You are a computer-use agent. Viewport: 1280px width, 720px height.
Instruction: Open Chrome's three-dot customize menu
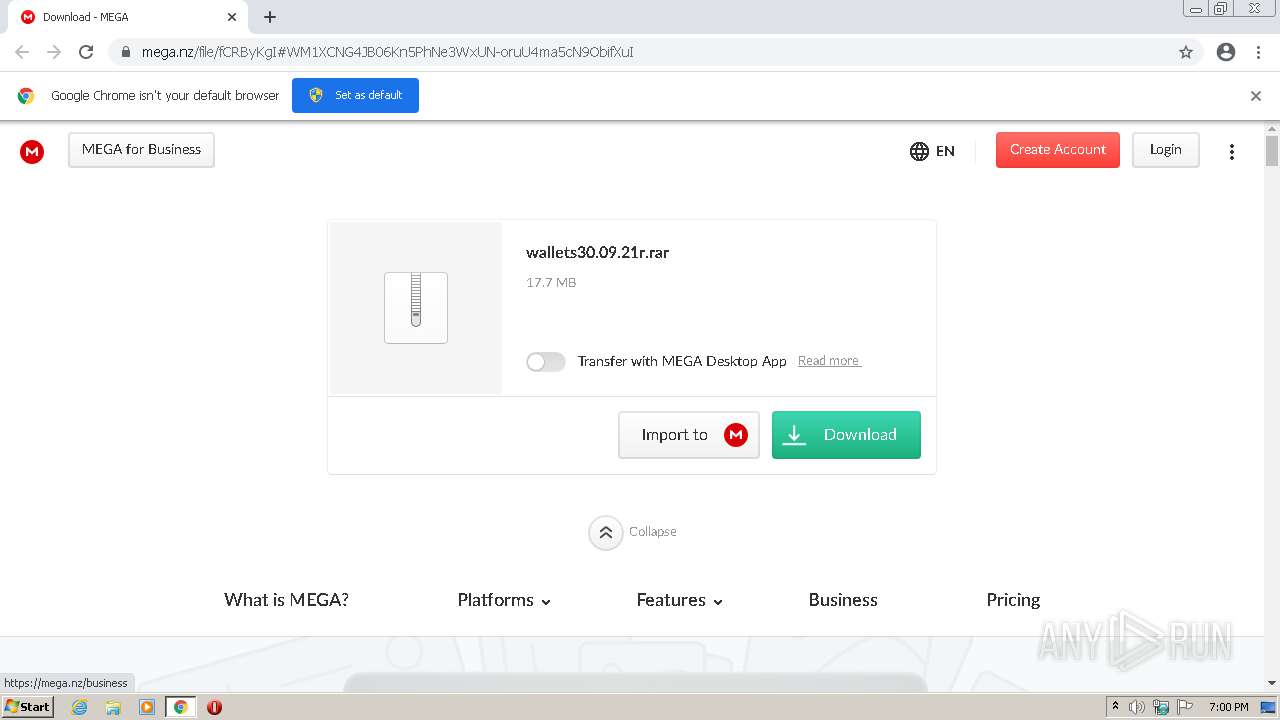pyautogui.click(x=1259, y=52)
